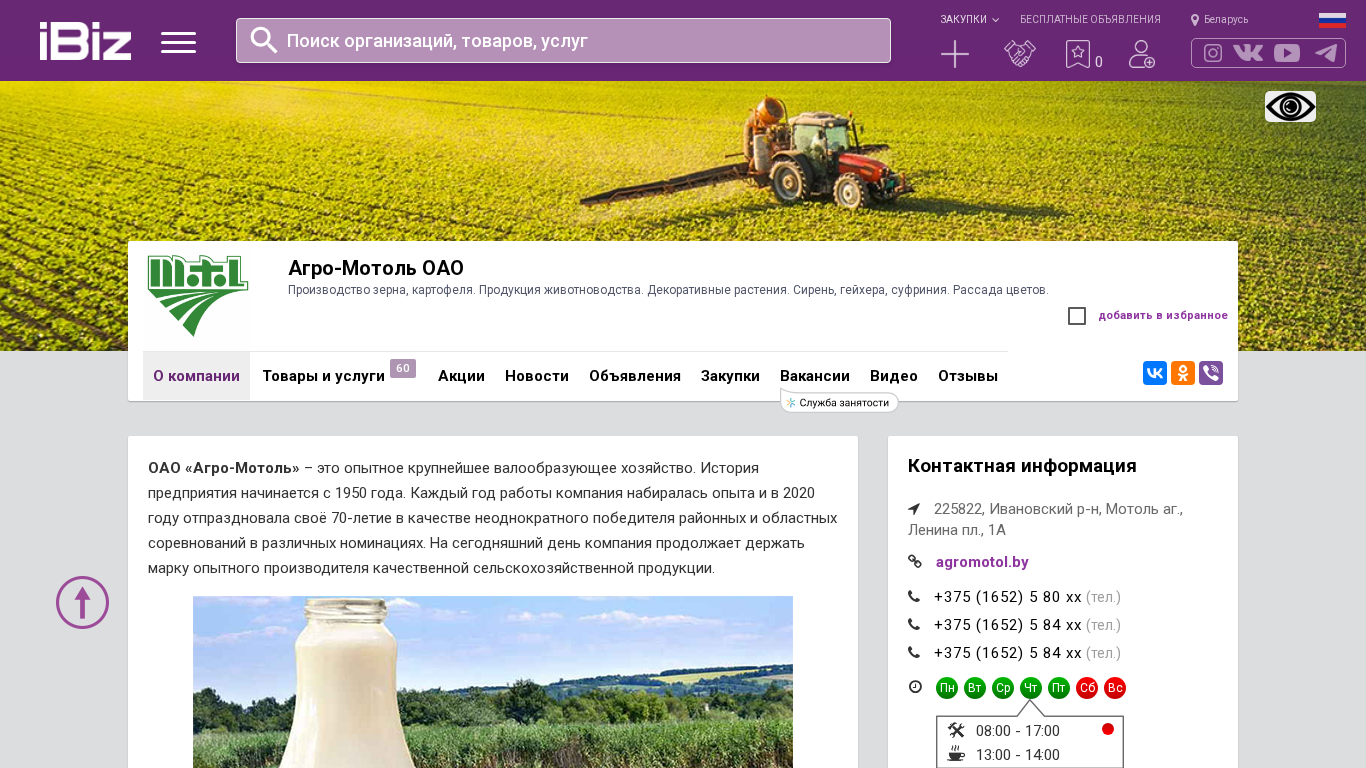The height and width of the screenshot is (768, 1366).
Task: Switch to the Акции tab
Action: click(x=461, y=376)
